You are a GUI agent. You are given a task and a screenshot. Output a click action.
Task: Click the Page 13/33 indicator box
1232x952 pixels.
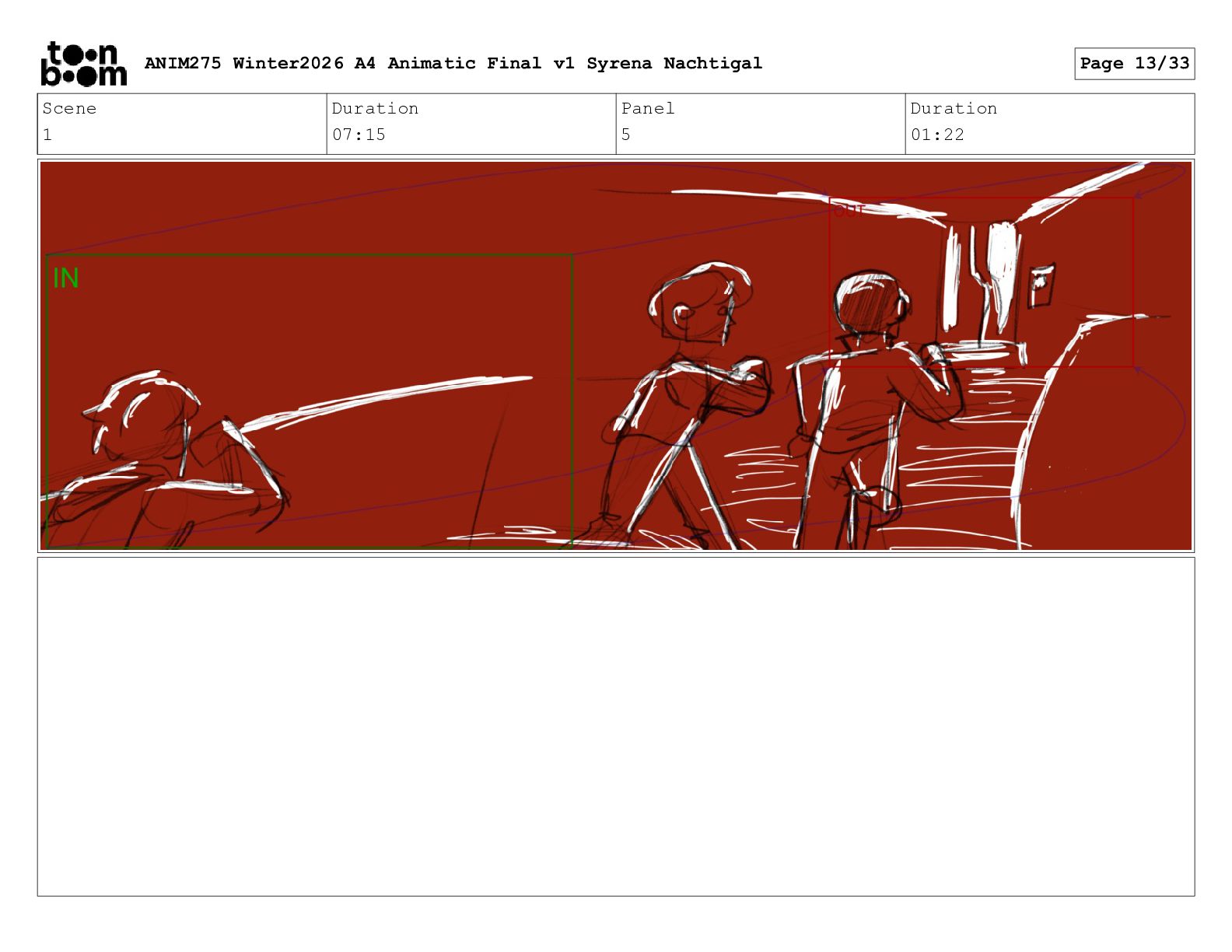[x=1134, y=64]
